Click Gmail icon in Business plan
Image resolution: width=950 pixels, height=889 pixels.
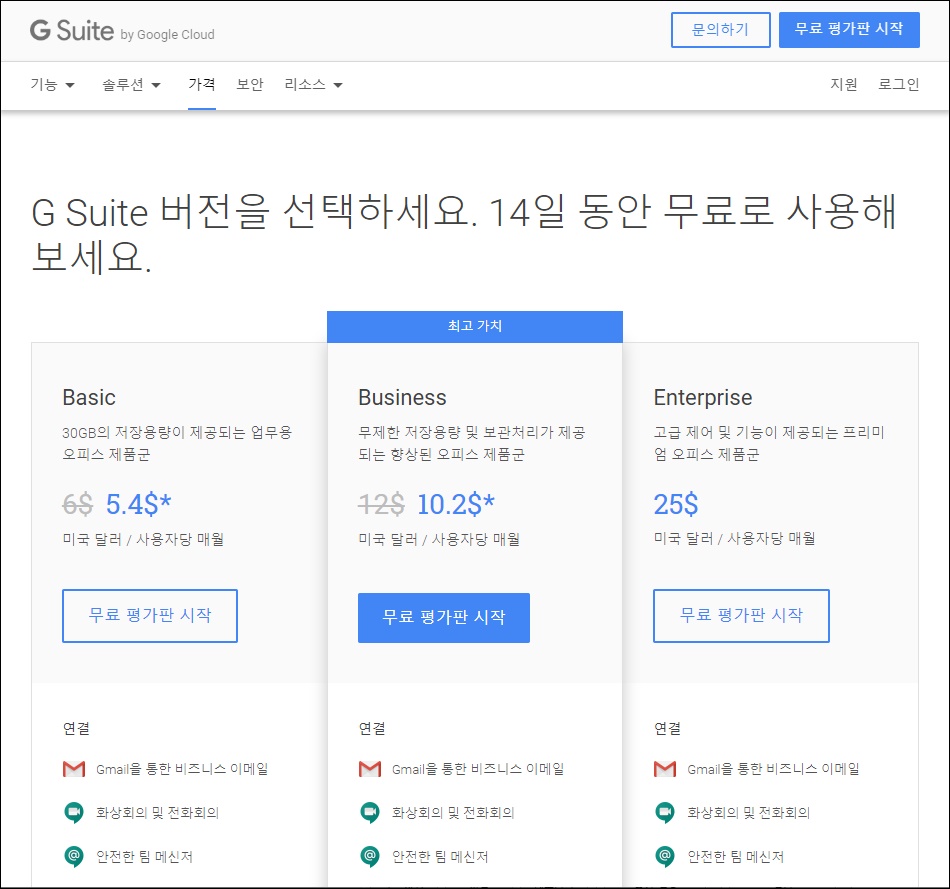coord(370,769)
